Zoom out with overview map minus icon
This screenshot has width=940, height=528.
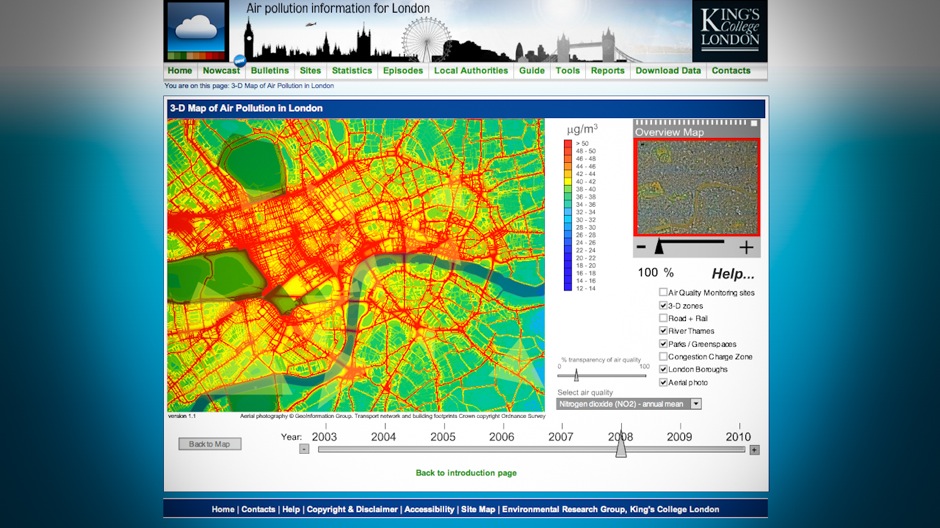pyautogui.click(x=641, y=247)
